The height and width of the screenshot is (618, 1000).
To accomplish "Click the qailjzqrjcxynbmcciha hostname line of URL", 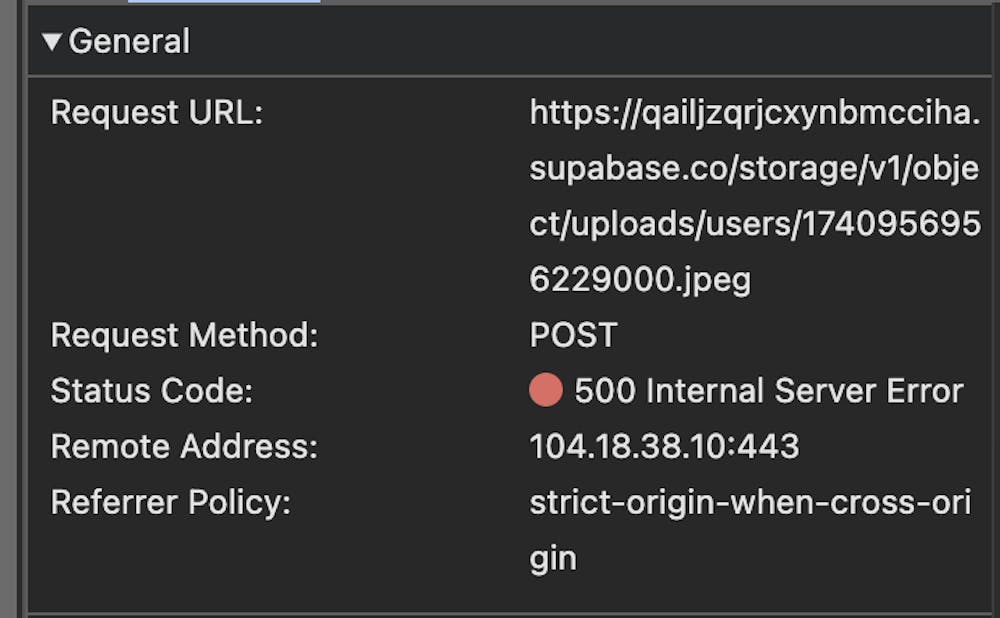I will (x=755, y=113).
